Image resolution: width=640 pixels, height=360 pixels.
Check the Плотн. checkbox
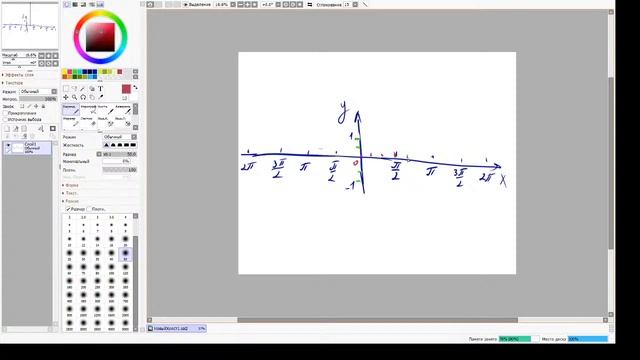pos(89,209)
